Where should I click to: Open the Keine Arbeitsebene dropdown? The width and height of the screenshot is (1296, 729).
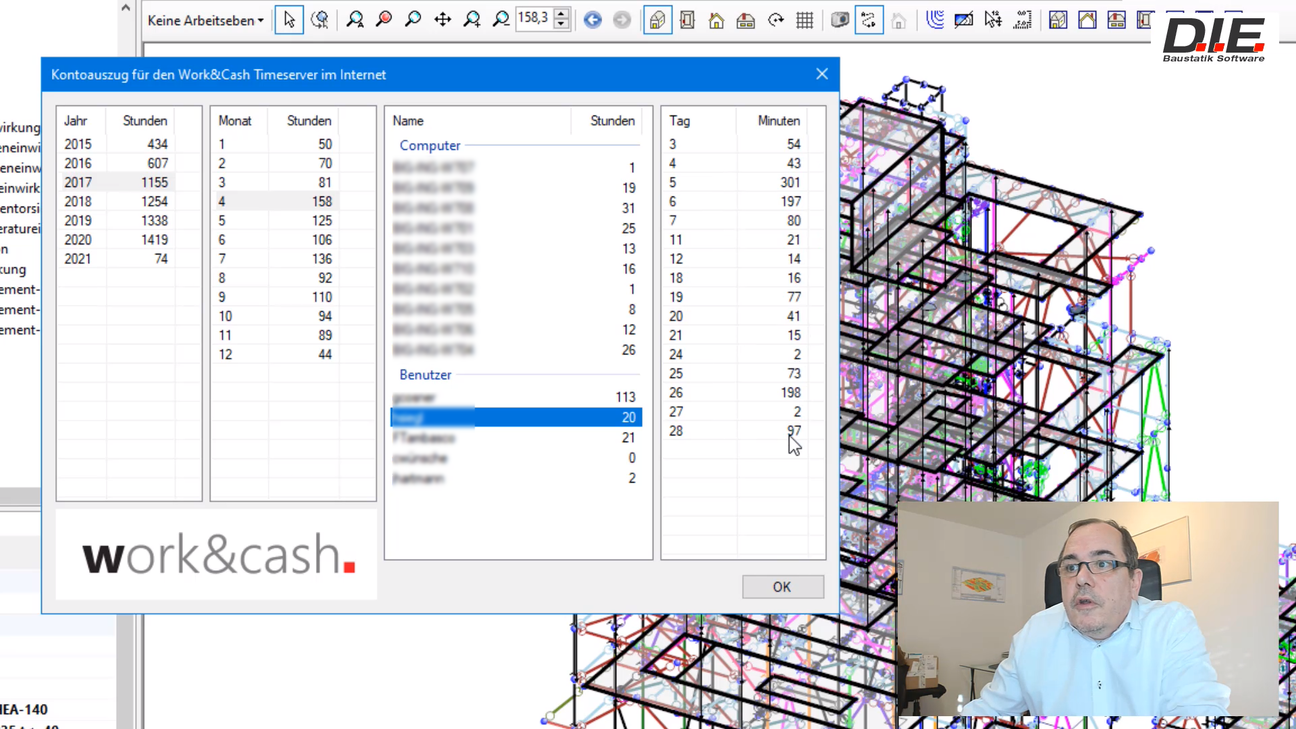tap(206, 20)
